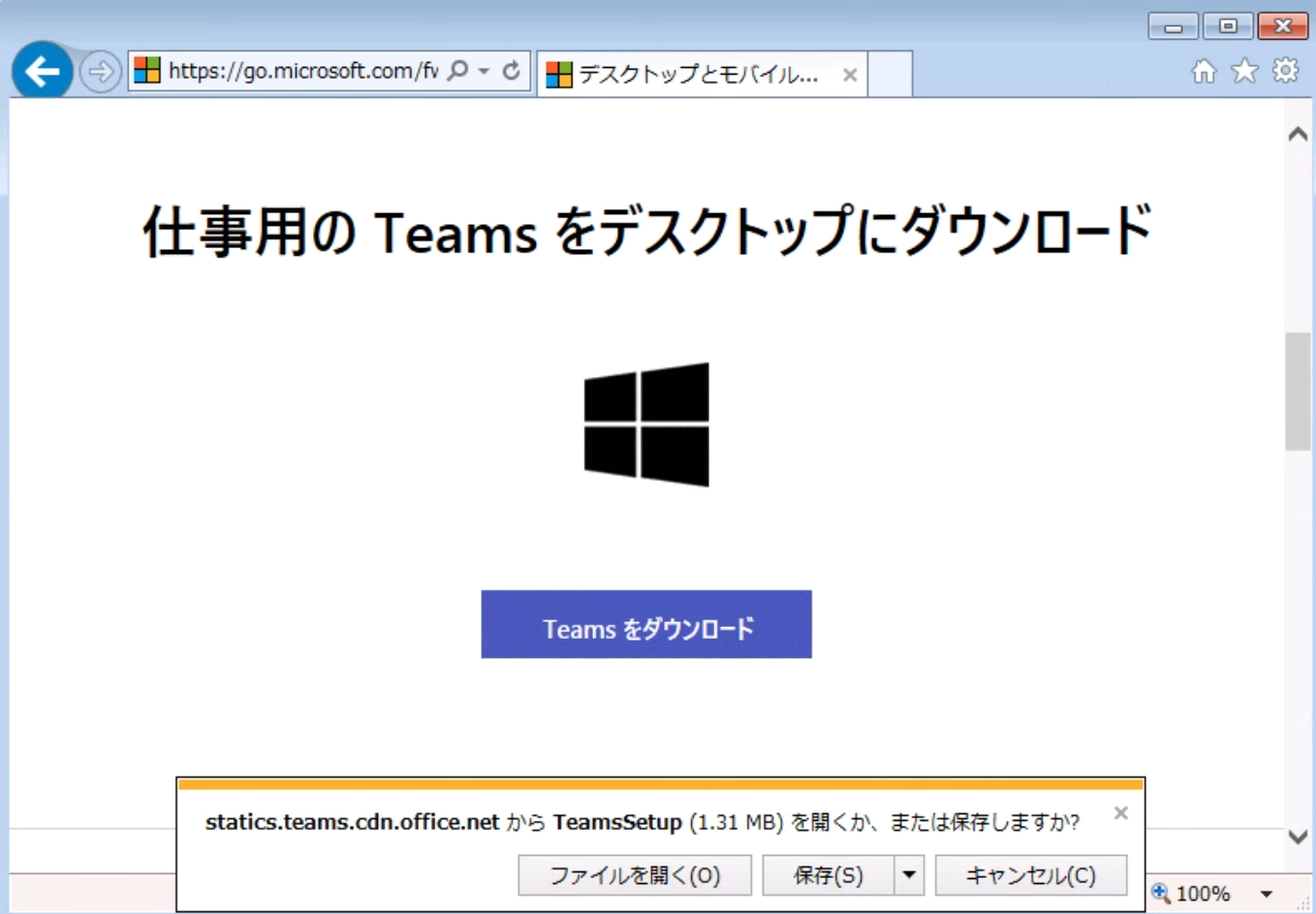Open the address bar autocomplete dropdown arrow
Screen dimensions: 1316x914
pyautogui.click(x=484, y=71)
